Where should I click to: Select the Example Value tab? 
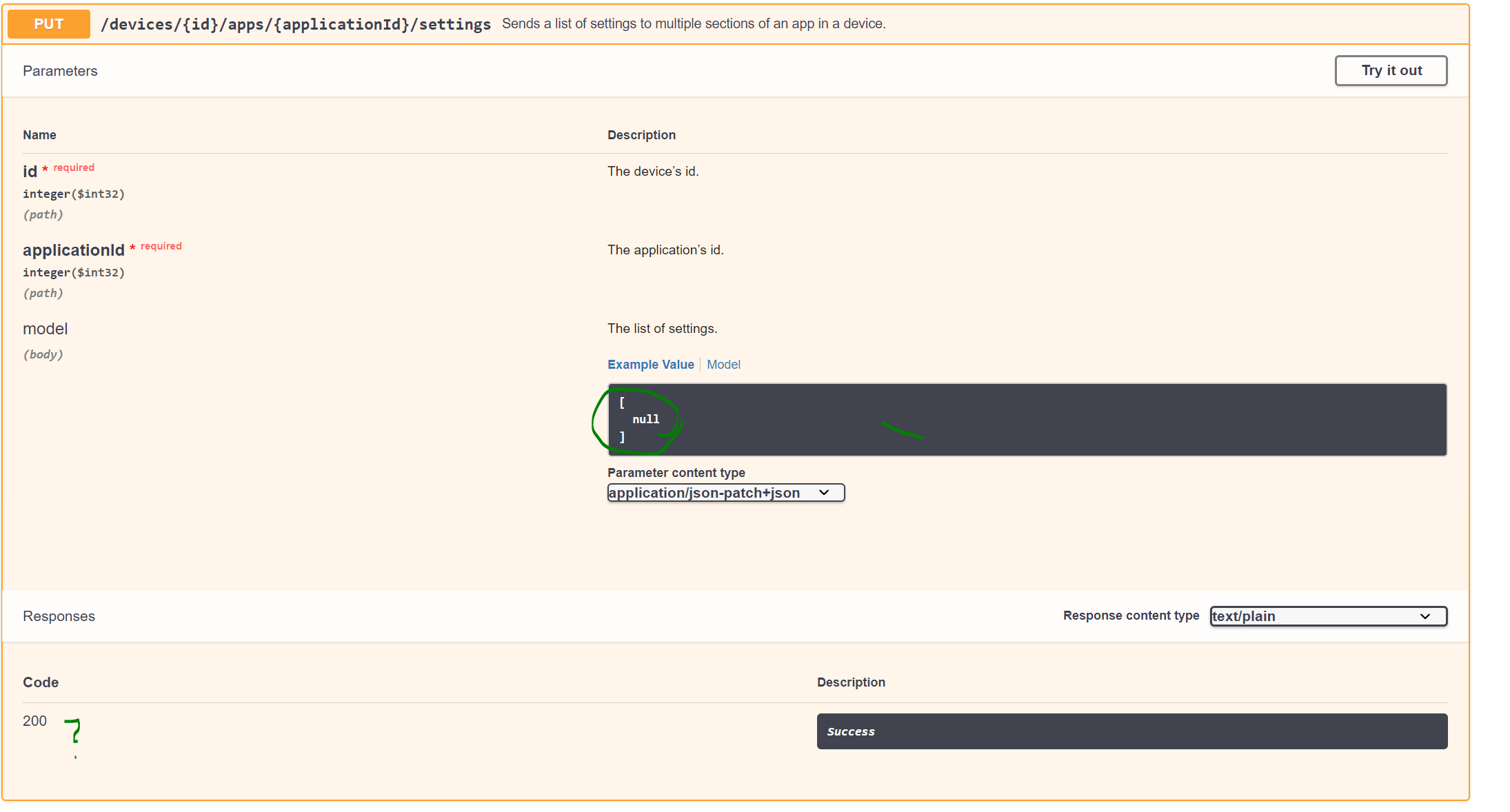pyautogui.click(x=650, y=365)
